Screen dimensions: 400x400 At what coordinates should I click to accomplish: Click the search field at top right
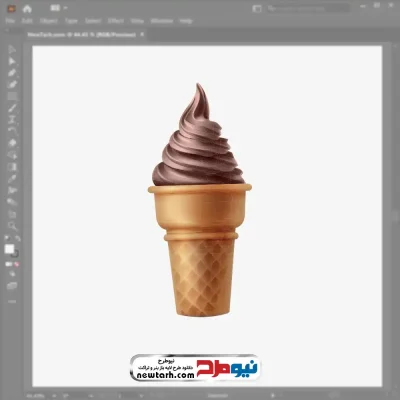(308, 9)
